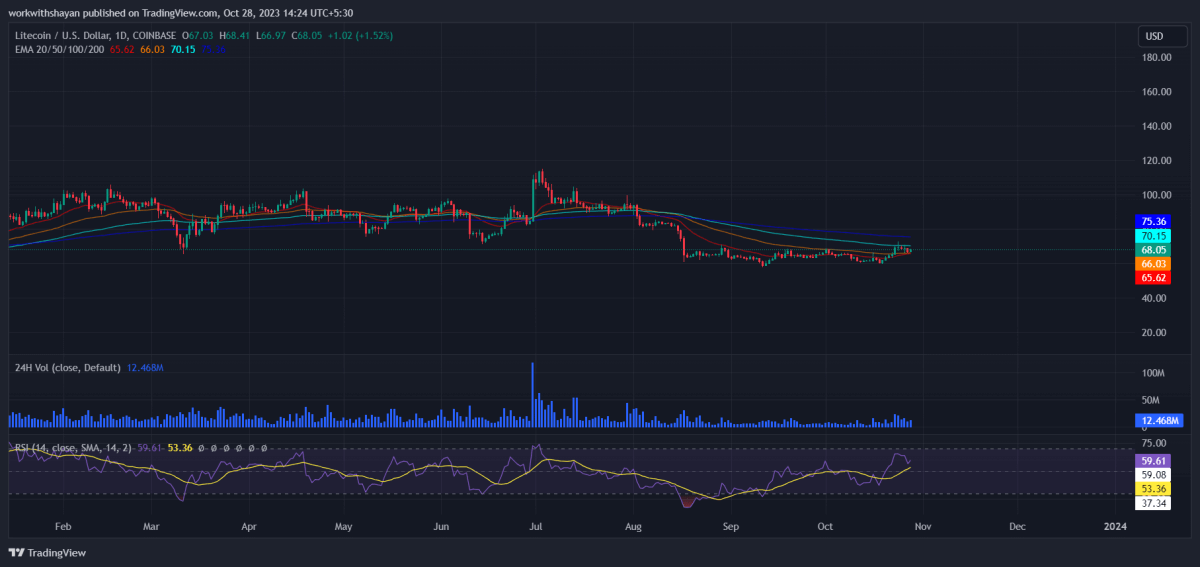1200x567 pixels.
Task: Click the blue 75.36 EMA price tag
Action: (x=1153, y=222)
